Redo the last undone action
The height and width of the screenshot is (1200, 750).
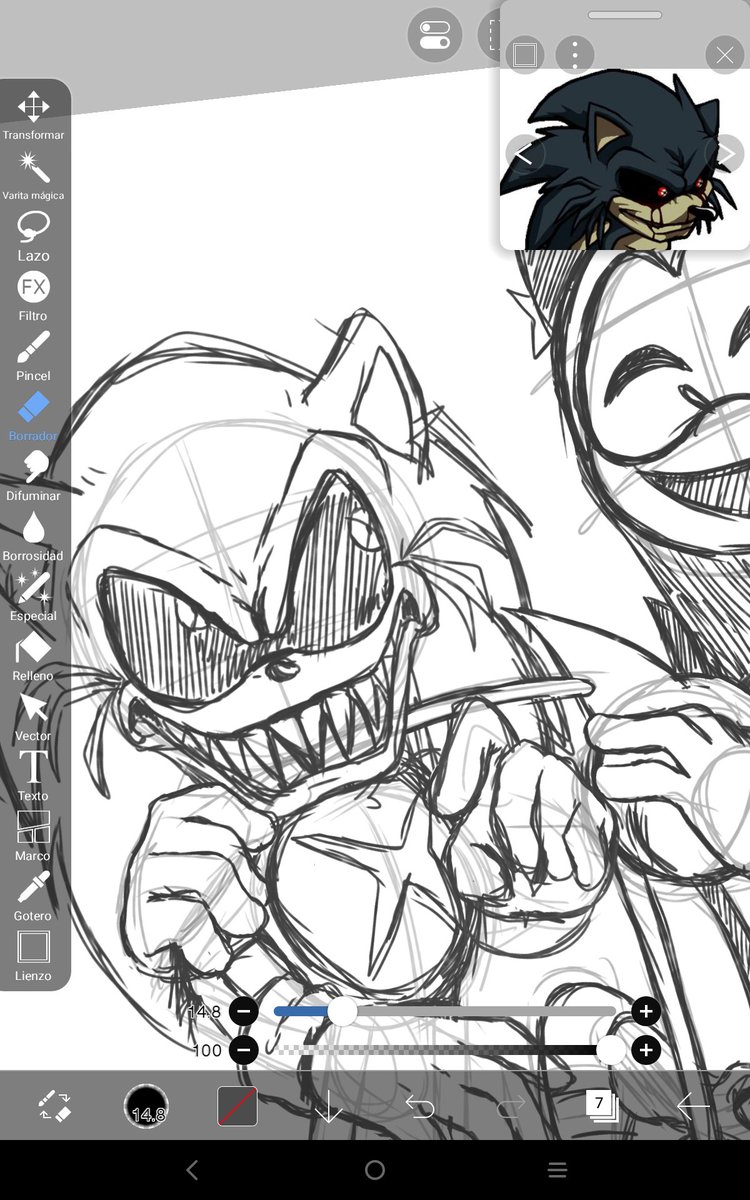point(511,1105)
